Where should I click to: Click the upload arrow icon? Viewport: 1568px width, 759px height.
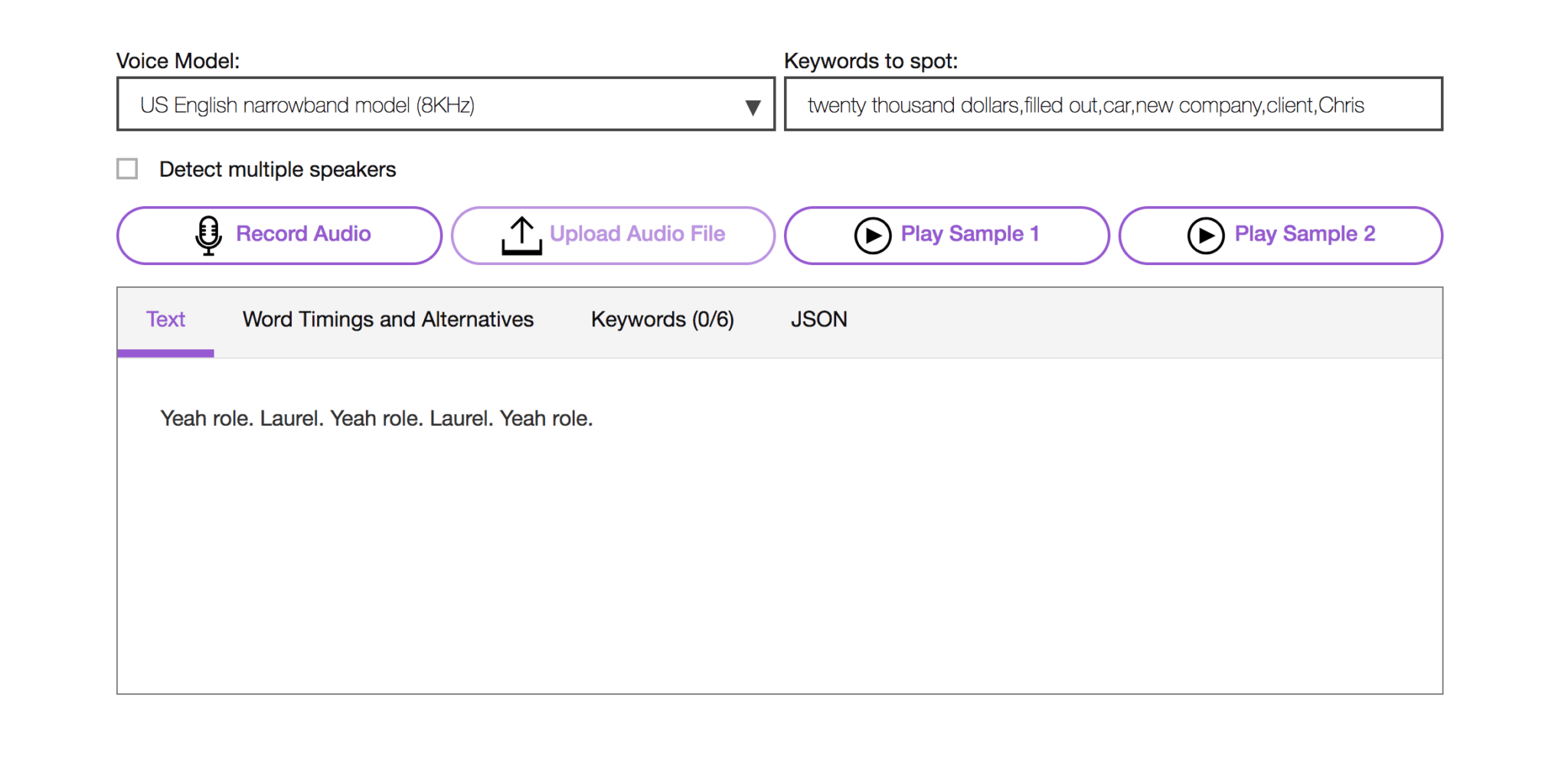[x=521, y=235]
